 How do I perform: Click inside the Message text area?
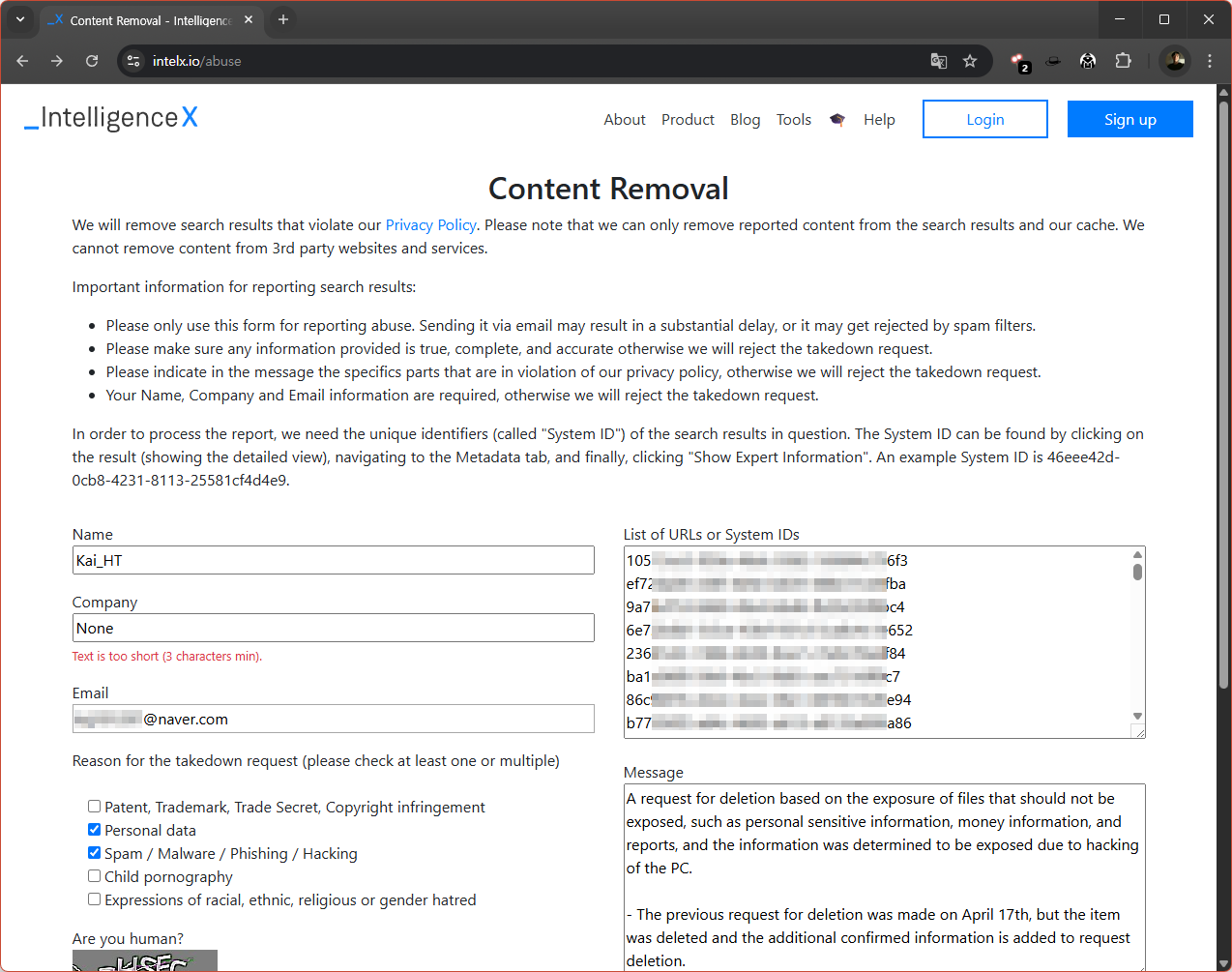click(x=885, y=877)
